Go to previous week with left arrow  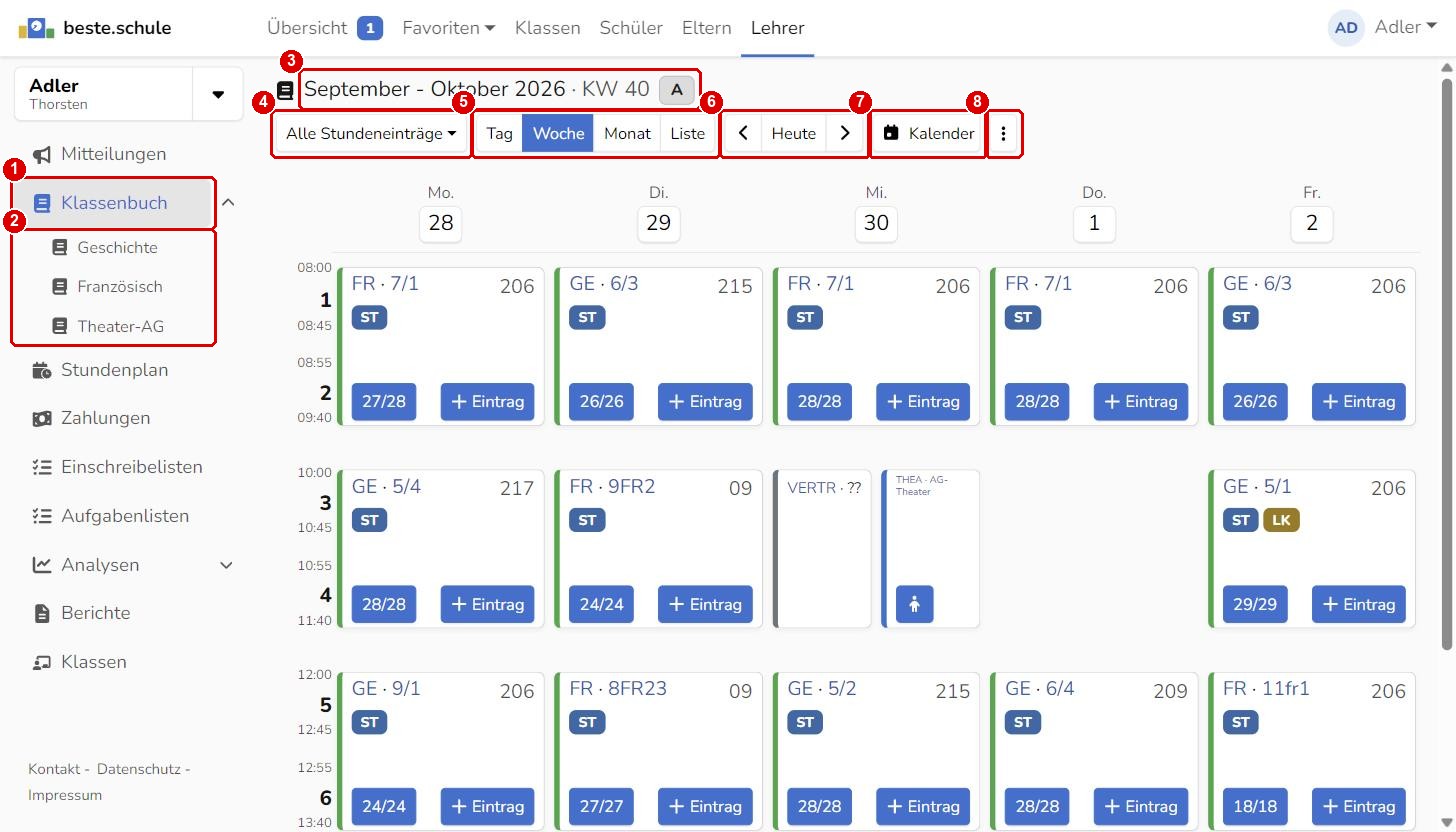tap(743, 134)
